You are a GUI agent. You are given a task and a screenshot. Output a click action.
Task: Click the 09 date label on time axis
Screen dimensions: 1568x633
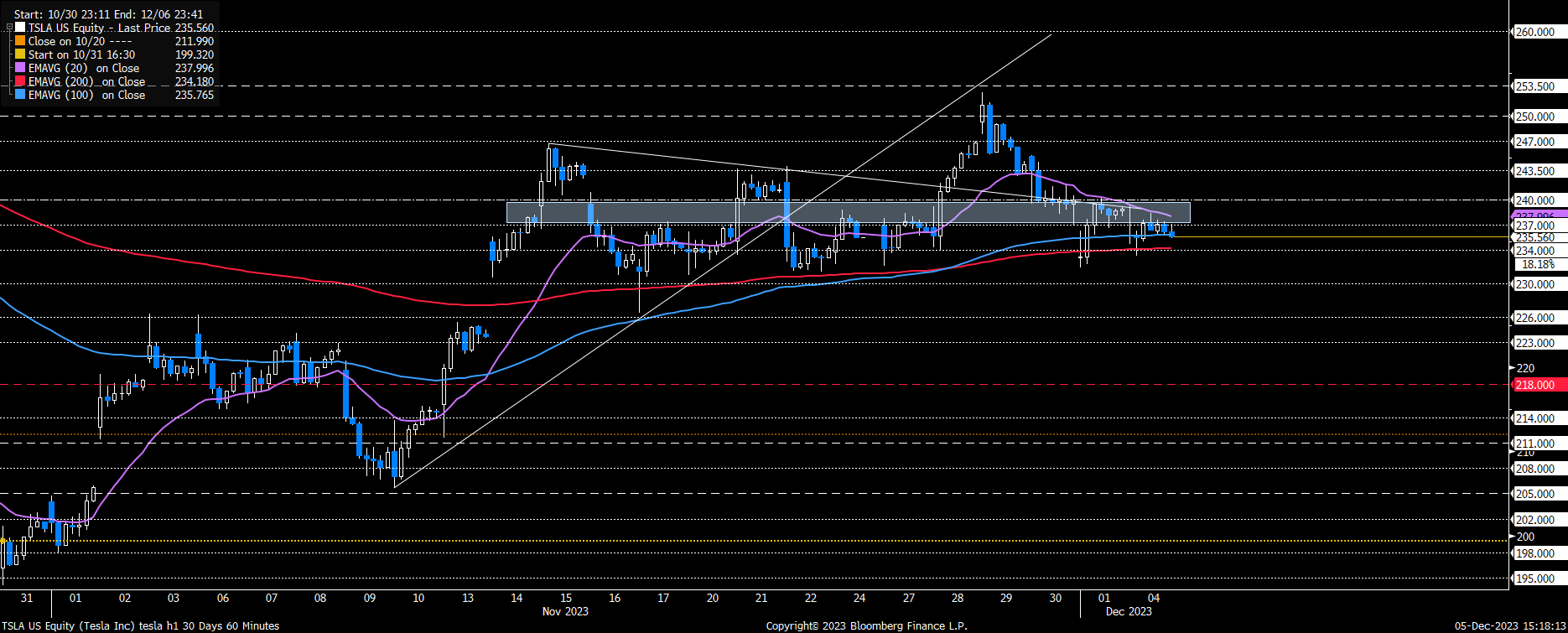pos(370,598)
